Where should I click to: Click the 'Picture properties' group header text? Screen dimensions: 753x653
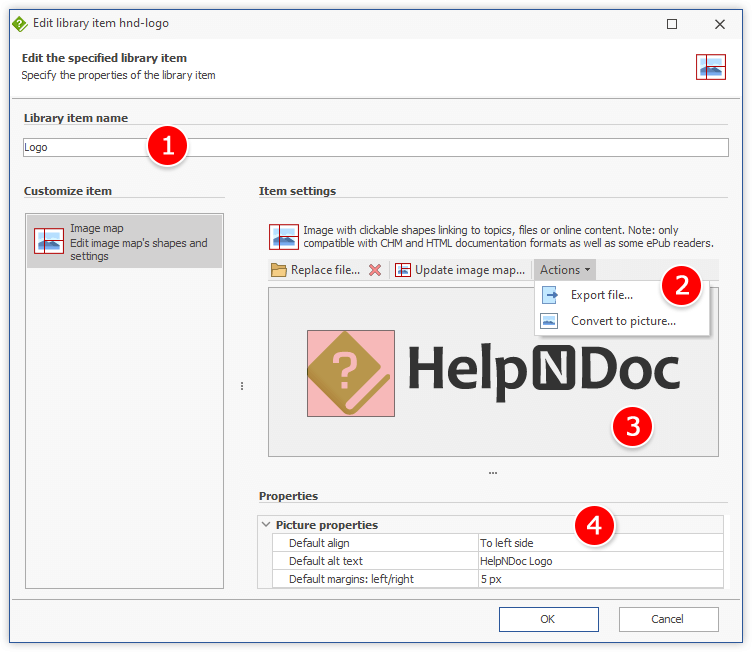click(x=327, y=525)
